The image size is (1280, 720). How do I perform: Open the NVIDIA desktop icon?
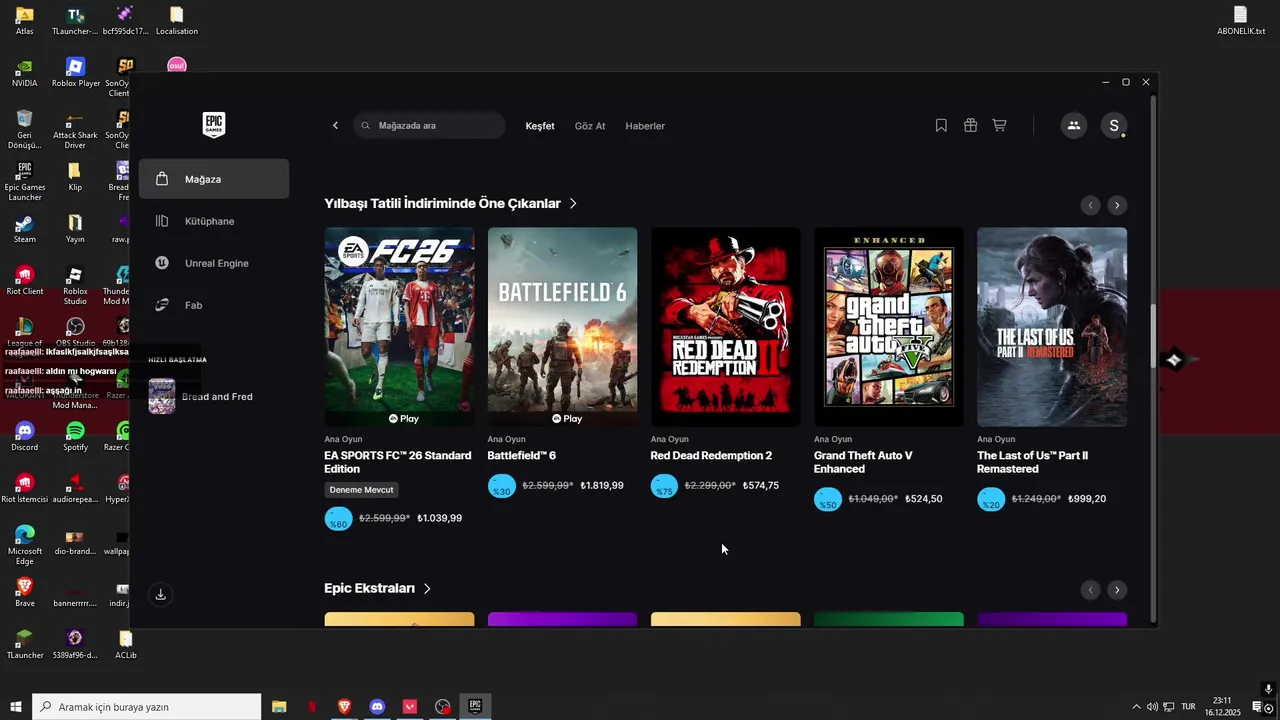point(25,72)
